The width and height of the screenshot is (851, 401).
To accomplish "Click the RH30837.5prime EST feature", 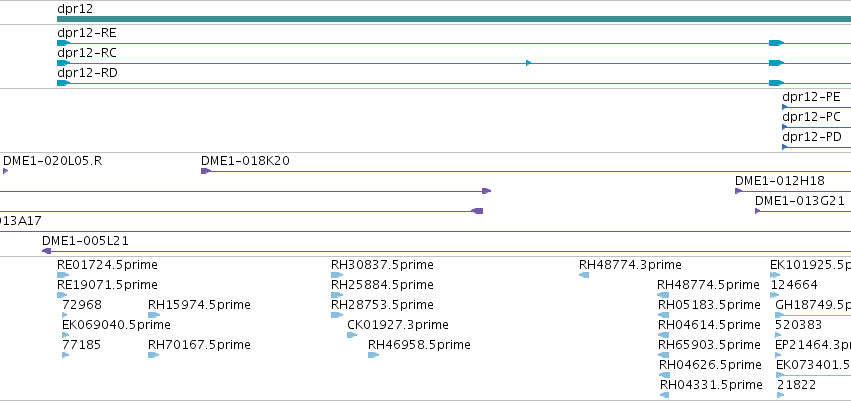I will (337, 275).
